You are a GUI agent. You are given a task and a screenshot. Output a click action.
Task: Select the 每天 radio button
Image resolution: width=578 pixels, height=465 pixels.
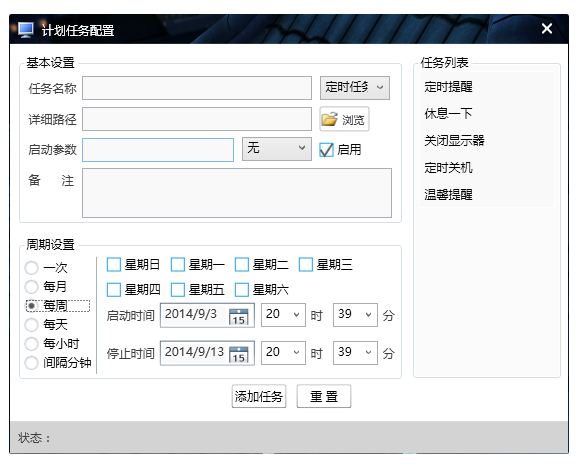[x=31, y=325]
